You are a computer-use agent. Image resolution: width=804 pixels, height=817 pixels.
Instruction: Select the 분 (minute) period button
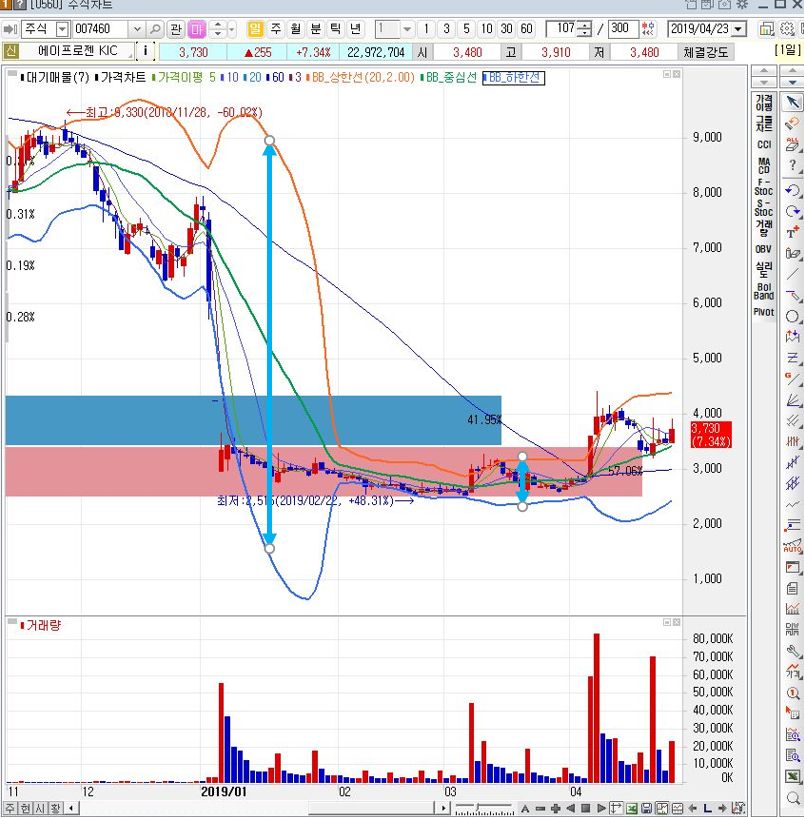coord(315,29)
